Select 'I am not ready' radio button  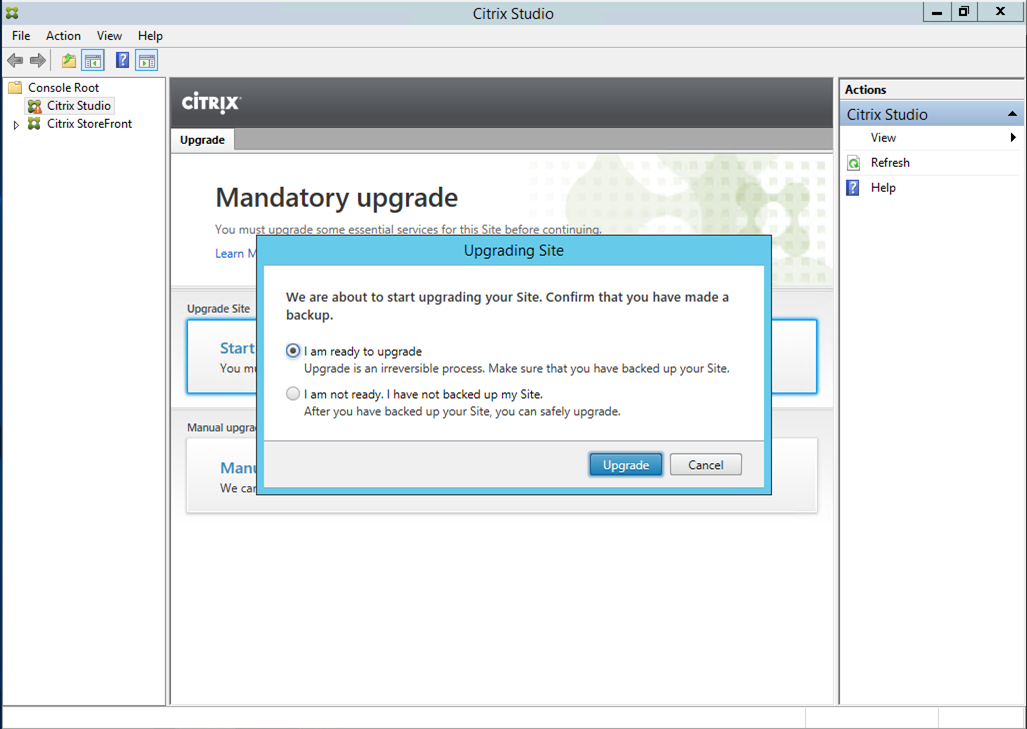pos(293,394)
